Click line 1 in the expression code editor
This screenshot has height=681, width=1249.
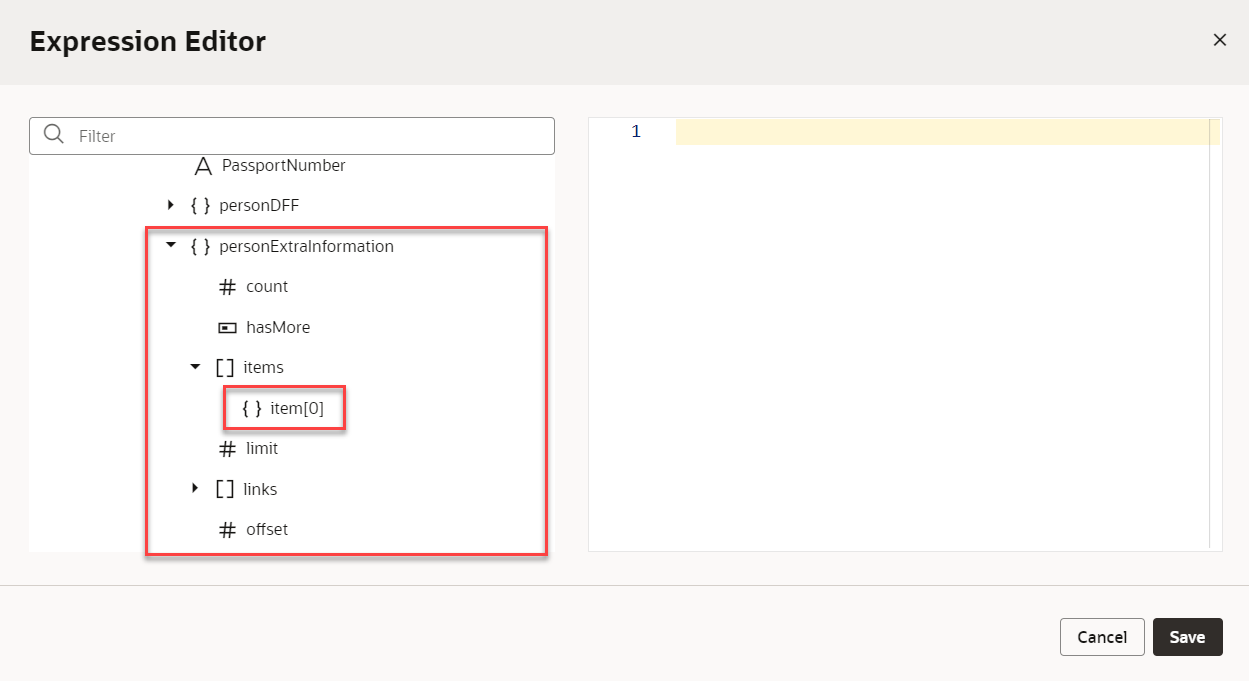tap(940, 132)
